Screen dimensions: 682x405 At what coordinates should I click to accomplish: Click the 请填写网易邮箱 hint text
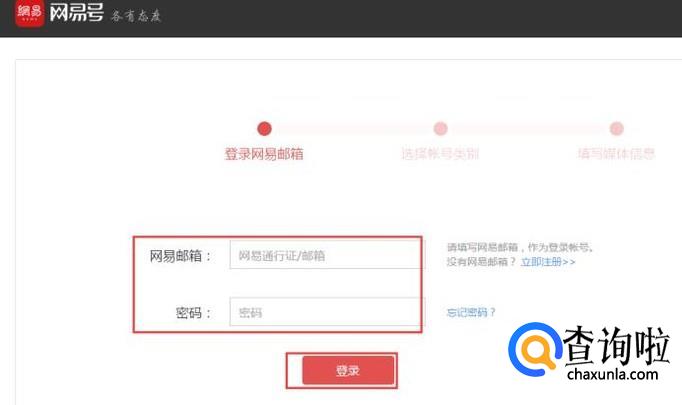tap(520, 248)
